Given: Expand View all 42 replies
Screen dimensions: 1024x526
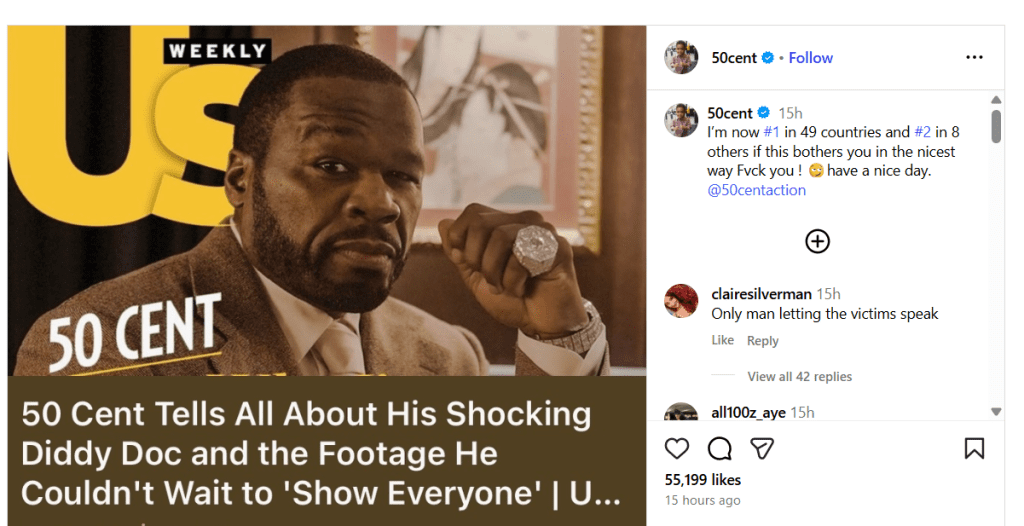Looking at the screenshot, I should tap(799, 377).
